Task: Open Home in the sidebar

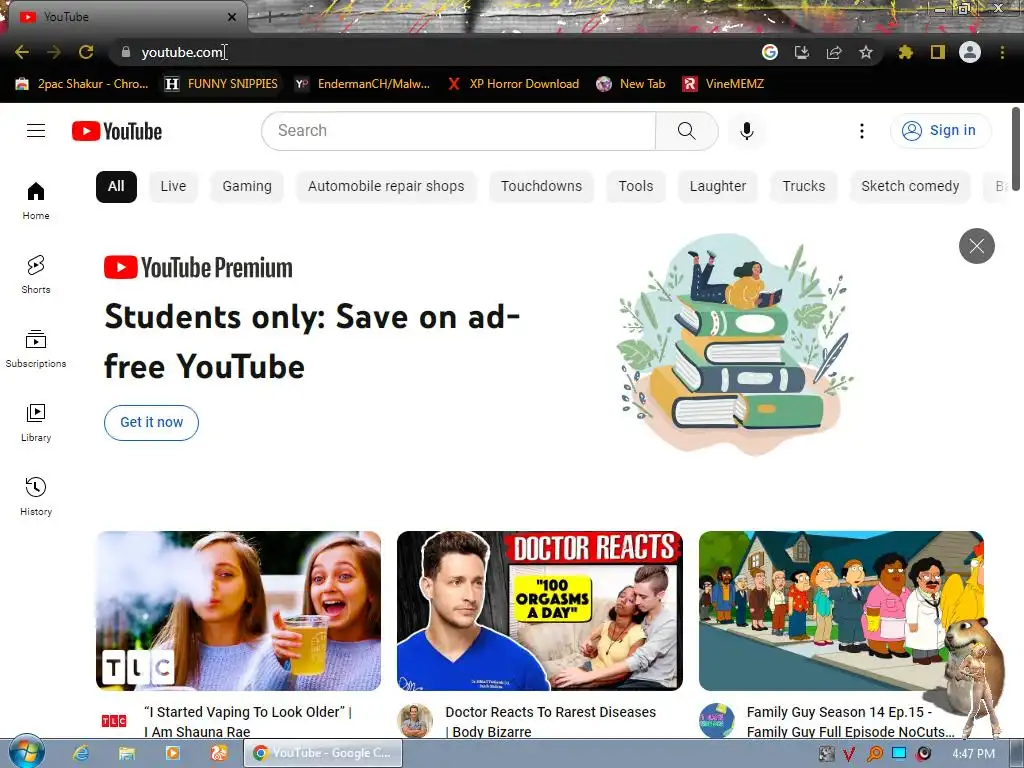Action: click(x=36, y=200)
